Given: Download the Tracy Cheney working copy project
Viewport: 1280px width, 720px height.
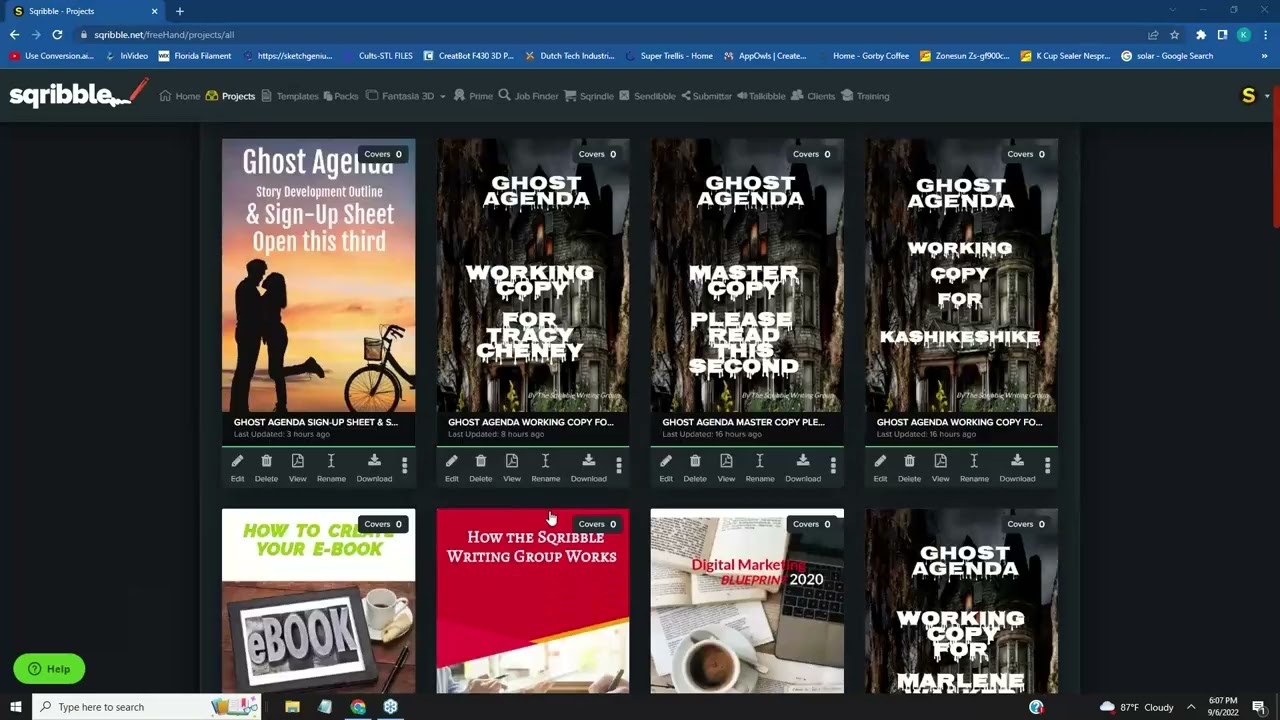Looking at the screenshot, I should pyautogui.click(x=588, y=467).
